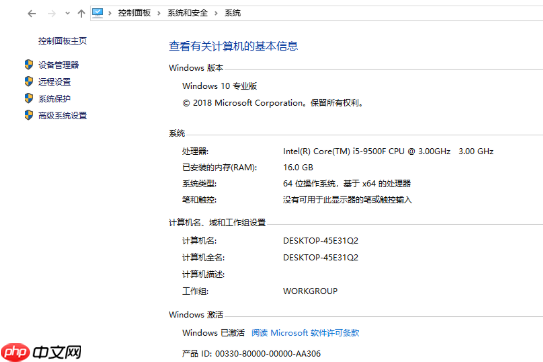Open 系统保护 link
Viewport: 543px width, 362px height.
pyautogui.click(x=54, y=99)
